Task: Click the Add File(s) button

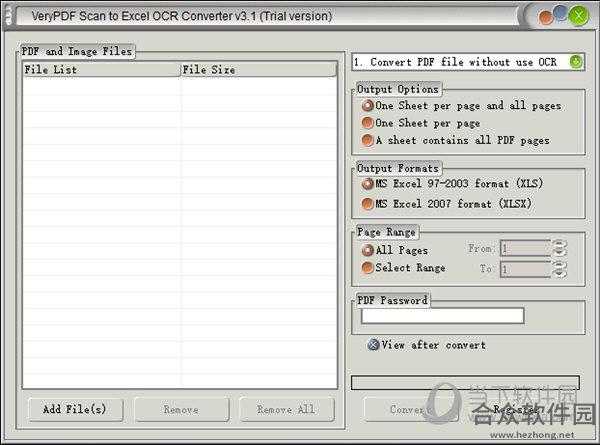Action: (75, 410)
